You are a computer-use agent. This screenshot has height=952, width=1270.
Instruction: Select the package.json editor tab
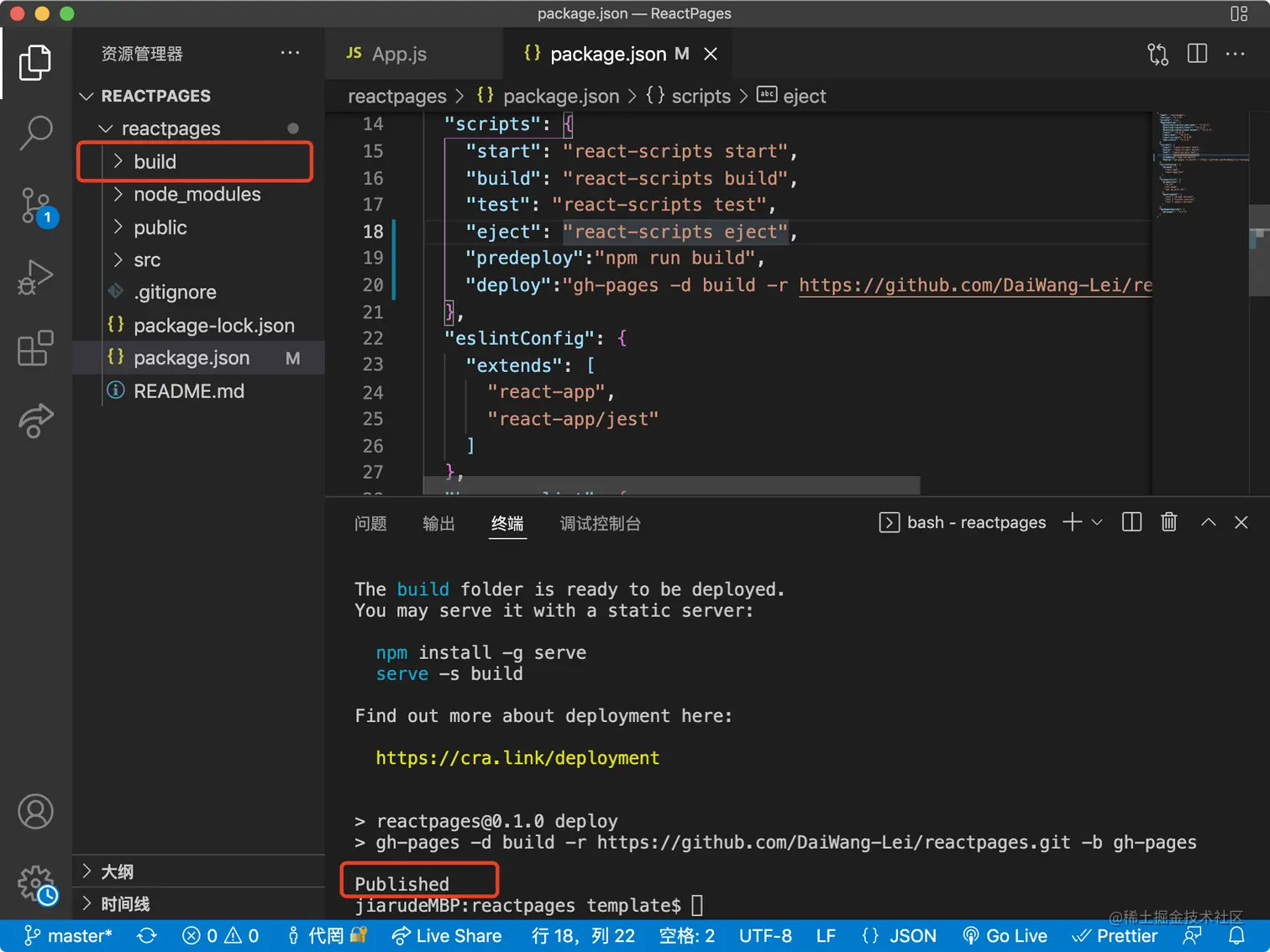click(x=617, y=54)
